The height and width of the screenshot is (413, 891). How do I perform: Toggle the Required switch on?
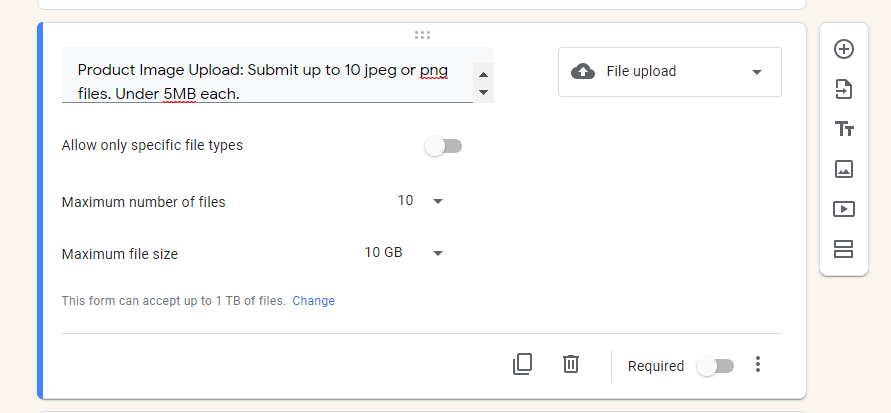[x=715, y=366]
